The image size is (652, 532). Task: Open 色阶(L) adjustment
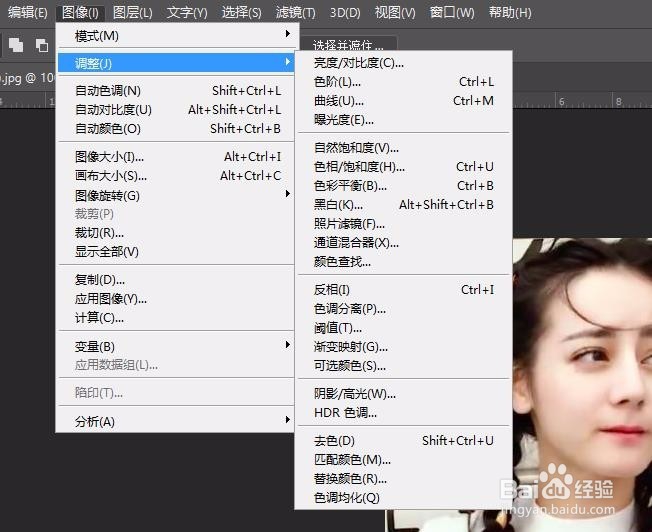(x=403, y=82)
